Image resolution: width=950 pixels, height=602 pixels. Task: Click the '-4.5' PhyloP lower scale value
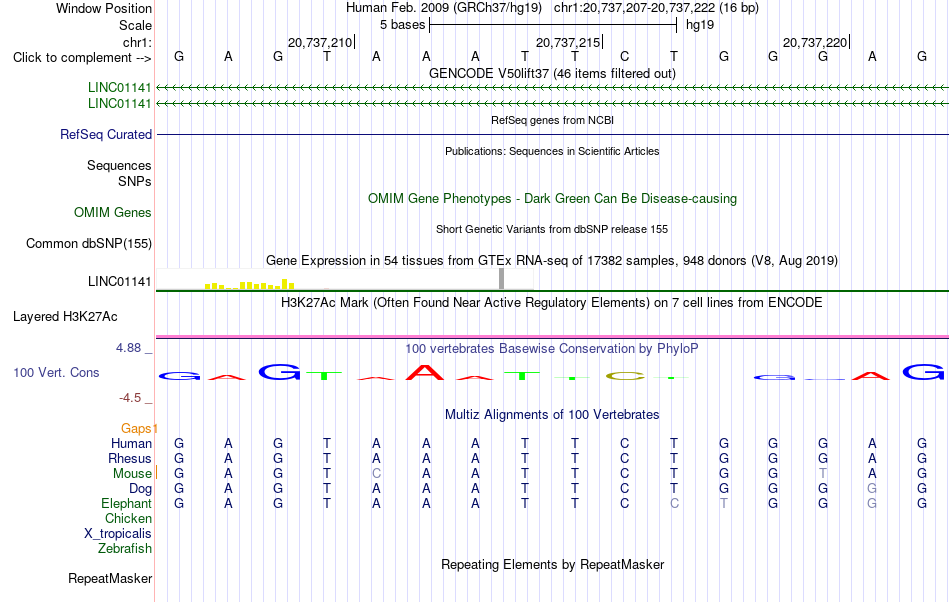click(x=130, y=397)
